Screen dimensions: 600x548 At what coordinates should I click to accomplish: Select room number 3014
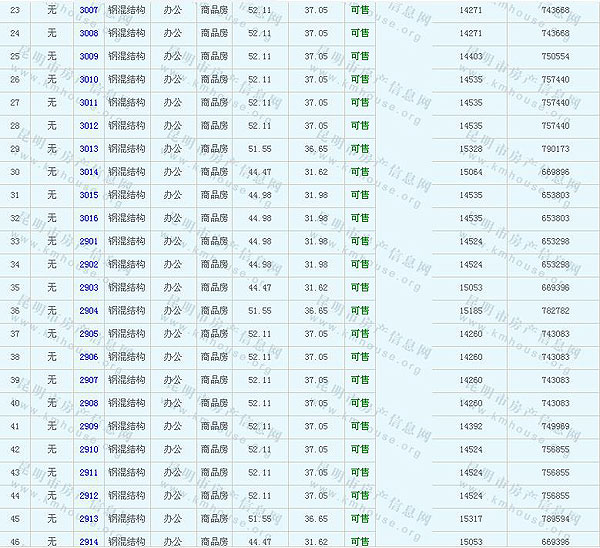click(89, 171)
